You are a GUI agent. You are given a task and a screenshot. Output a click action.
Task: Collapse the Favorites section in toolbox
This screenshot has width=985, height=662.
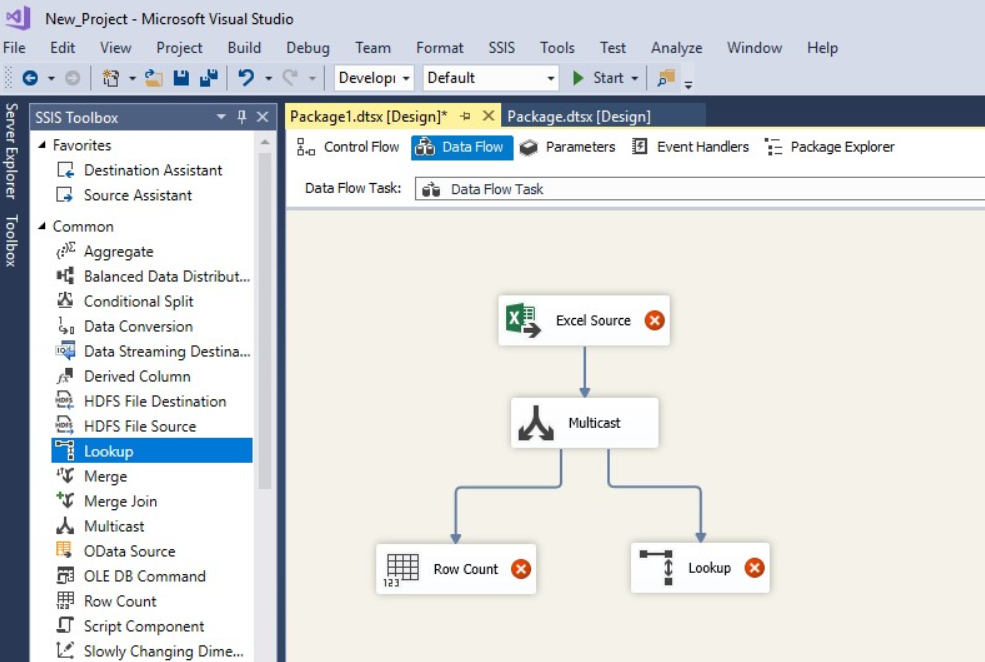point(42,146)
